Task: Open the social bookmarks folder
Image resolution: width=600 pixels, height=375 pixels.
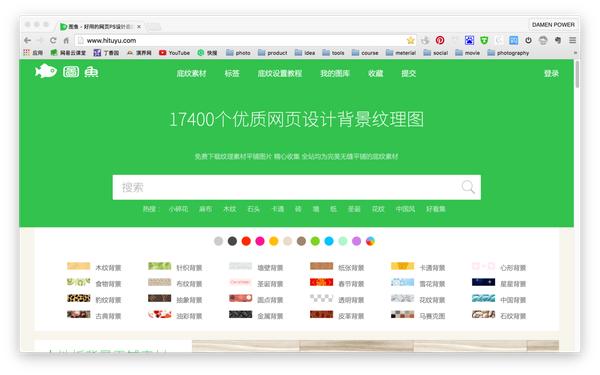Action: pyautogui.click(x=435, y=53)
